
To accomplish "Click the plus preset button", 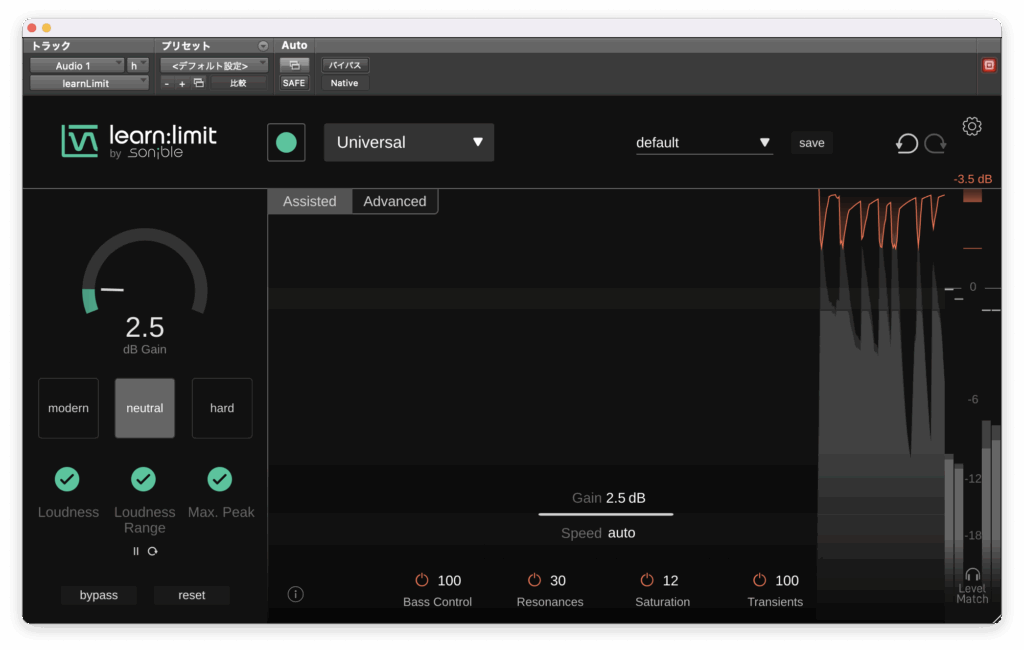I will point(182,84).
